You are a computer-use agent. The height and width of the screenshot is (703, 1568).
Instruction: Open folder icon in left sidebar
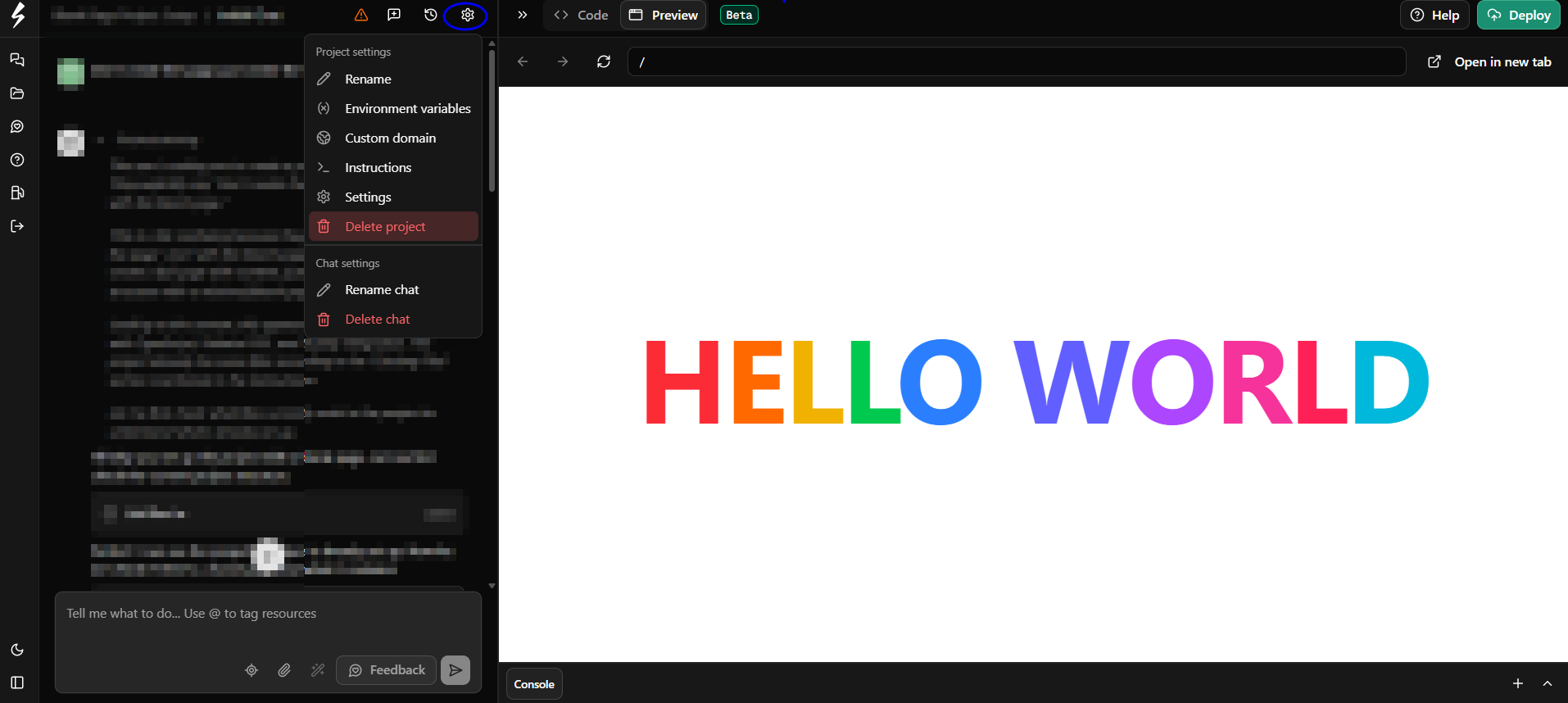tap(17, 93)
